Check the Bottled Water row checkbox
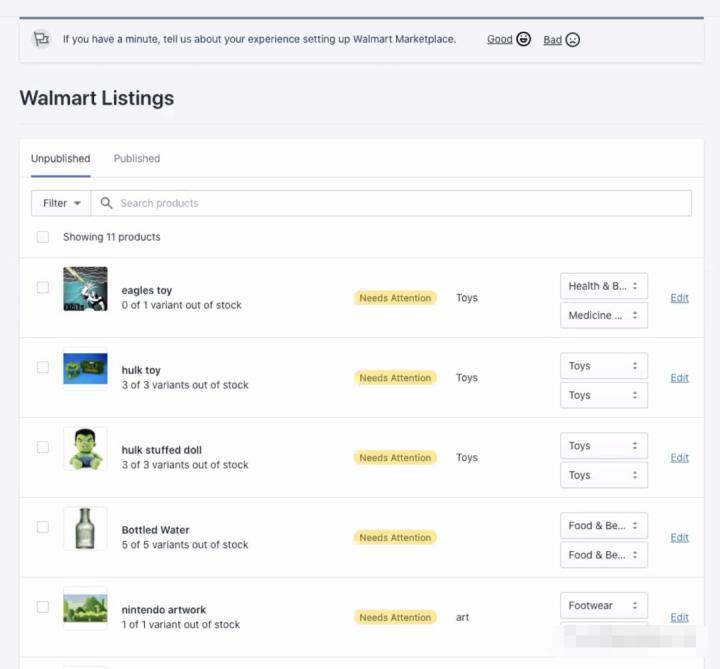Viewport: 720px width, 669px height. point(43,527)
